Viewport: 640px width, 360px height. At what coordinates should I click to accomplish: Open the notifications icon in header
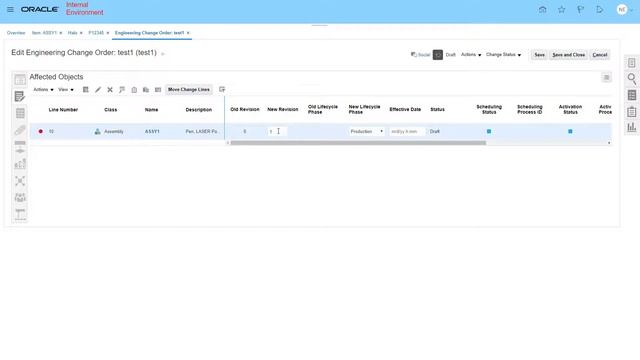pos(599,9)
